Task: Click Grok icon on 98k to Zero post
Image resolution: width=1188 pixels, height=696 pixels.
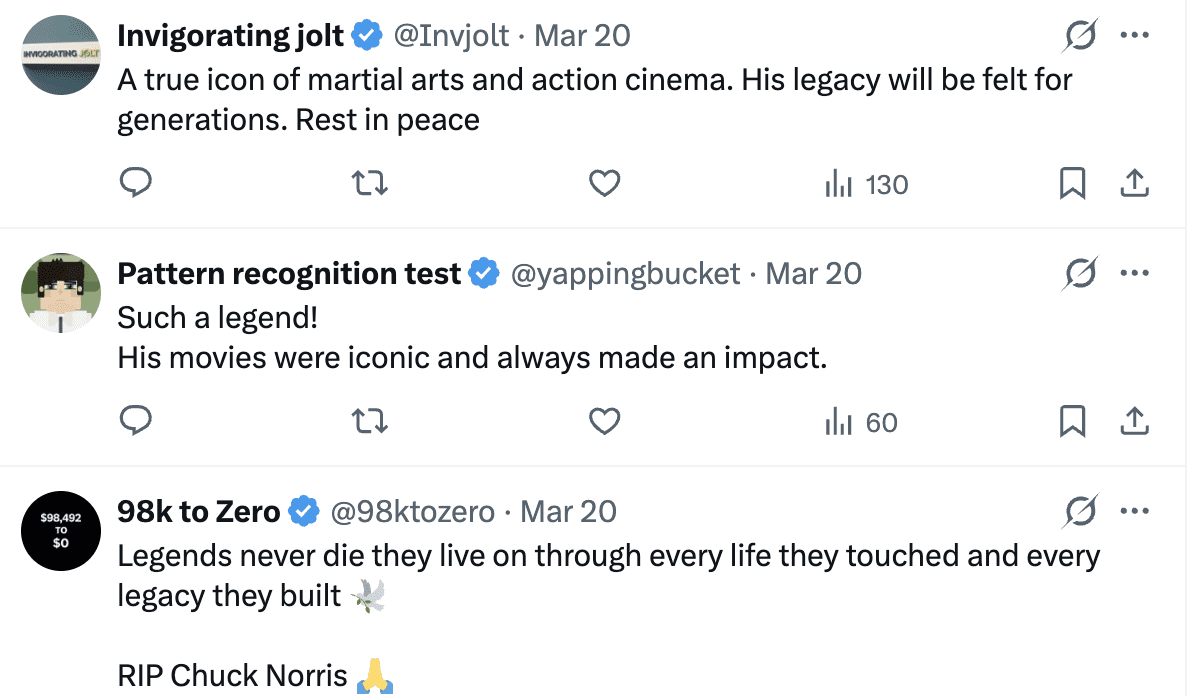Action: [x=1080, y=512]
